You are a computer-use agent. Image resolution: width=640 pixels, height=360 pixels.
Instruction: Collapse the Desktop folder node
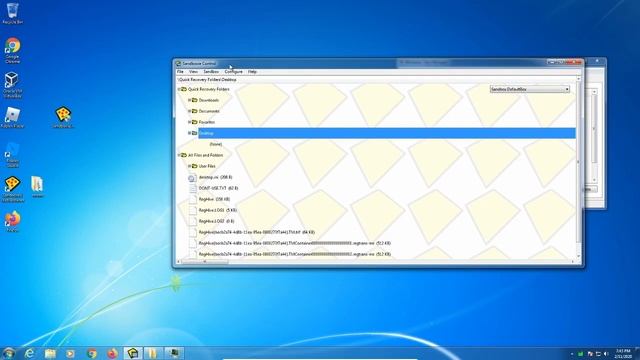(189, 133)
